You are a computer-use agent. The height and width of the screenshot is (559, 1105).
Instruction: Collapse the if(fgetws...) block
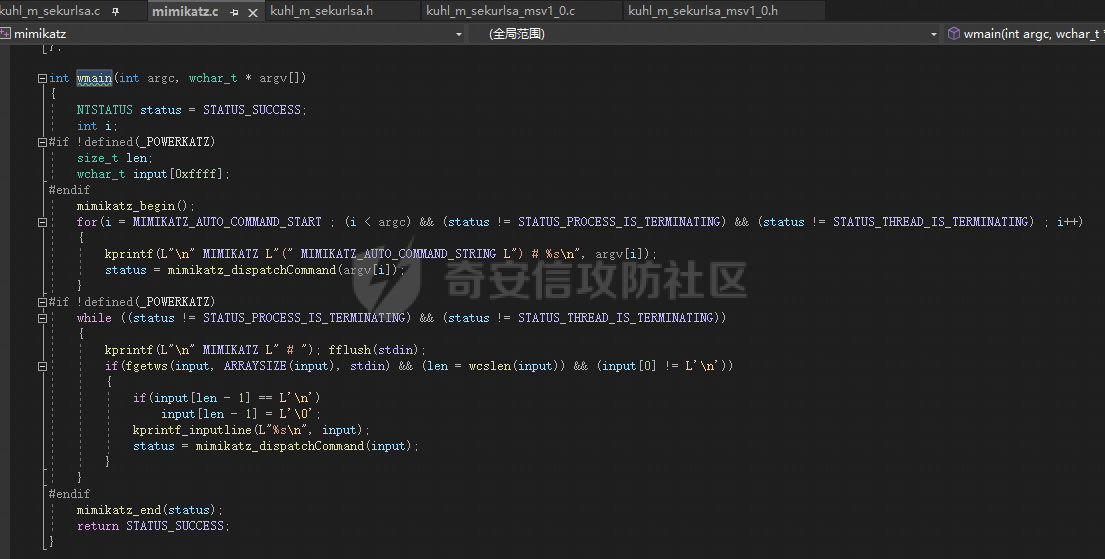tap(42, 366)
